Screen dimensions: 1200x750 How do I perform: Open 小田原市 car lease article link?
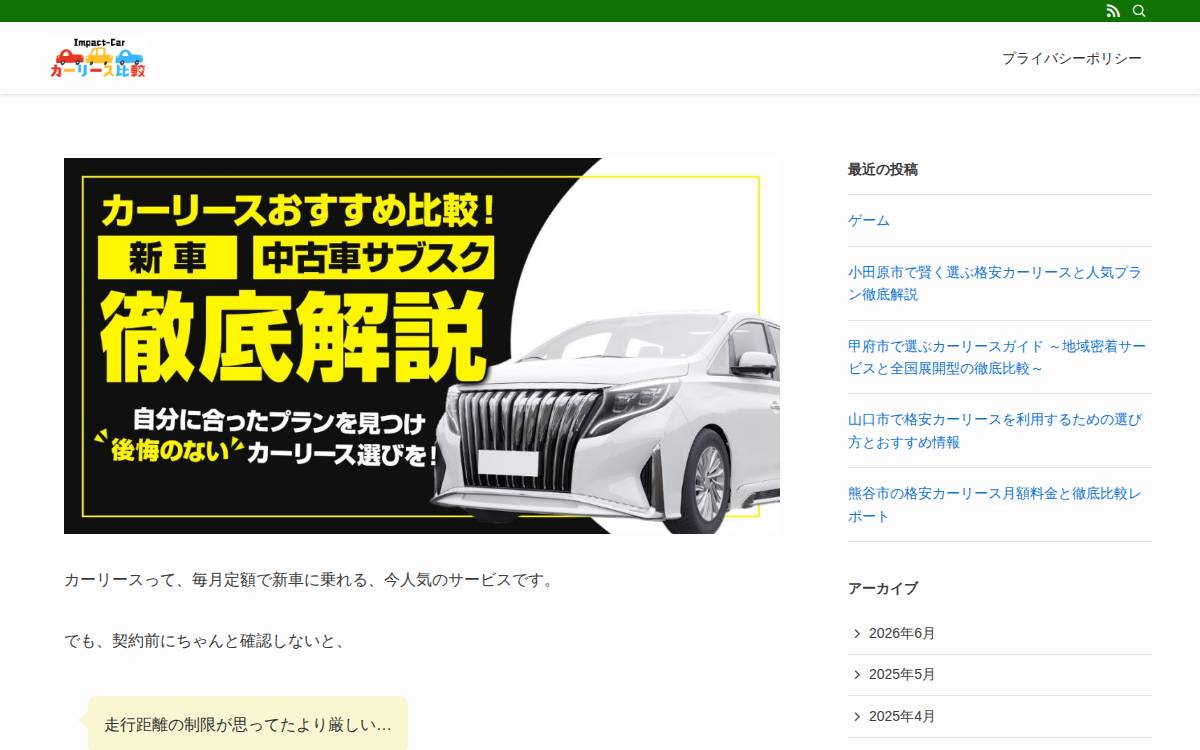tap(995, 283)
